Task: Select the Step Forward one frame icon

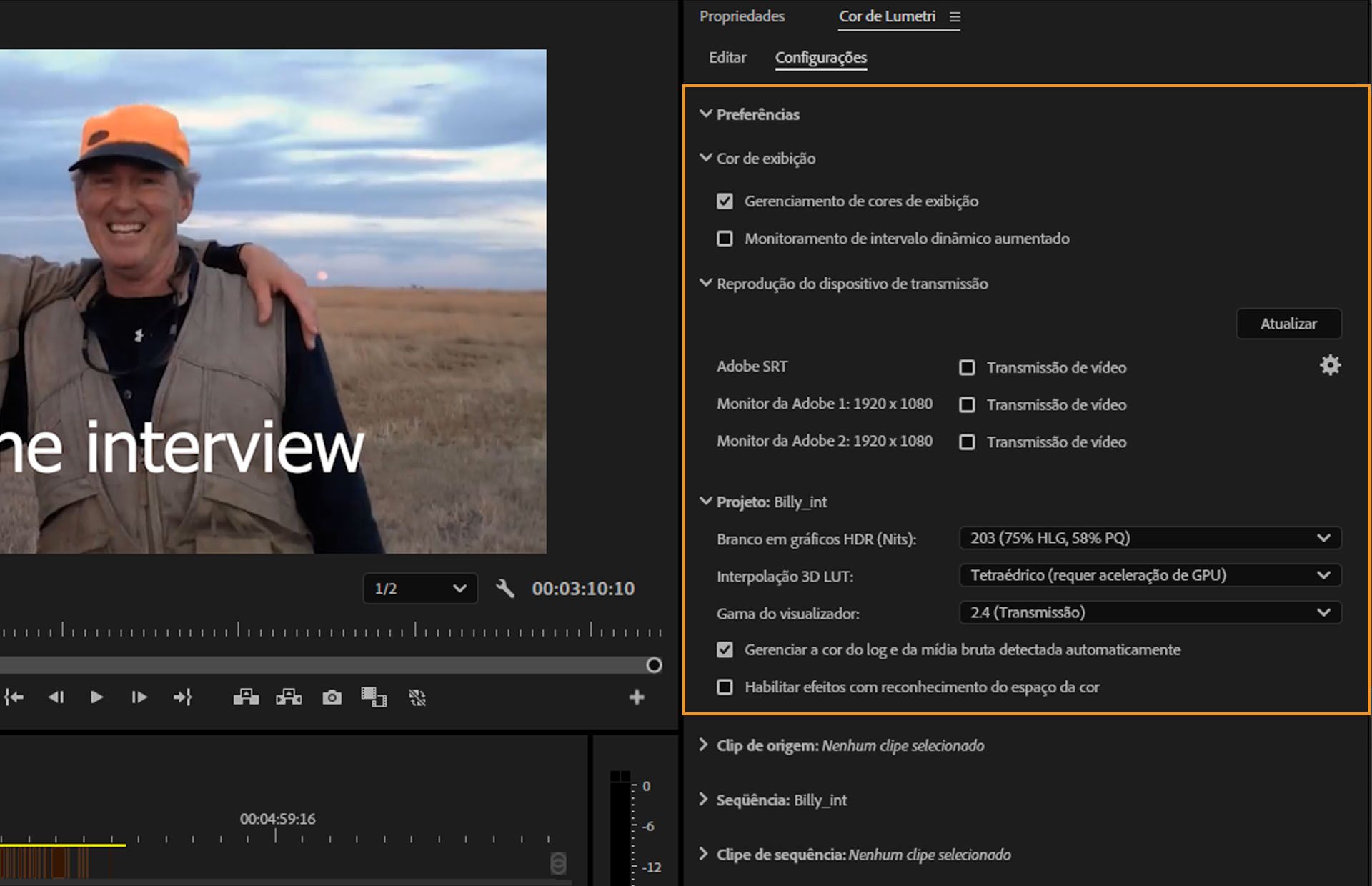Action: (139, 697)
